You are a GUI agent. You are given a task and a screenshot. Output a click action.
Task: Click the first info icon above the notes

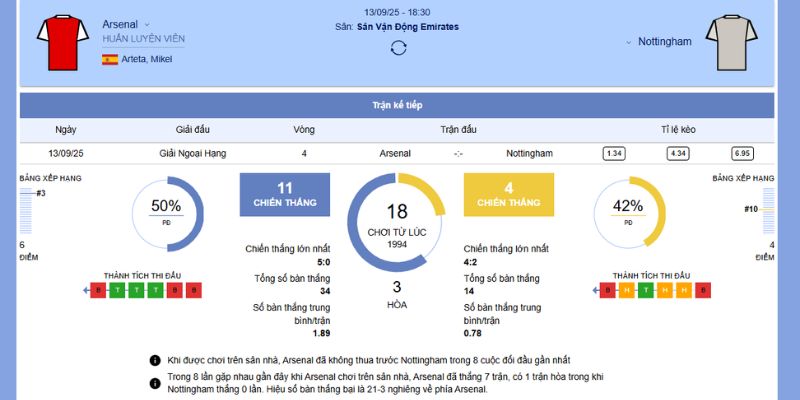pyautogui.click(x=155, y=359)
